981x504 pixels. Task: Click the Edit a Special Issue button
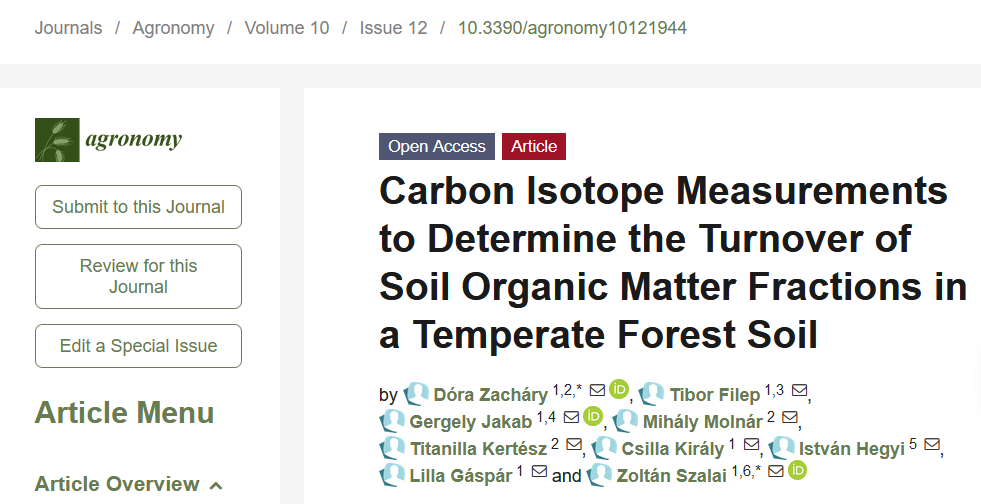coord(138,346)
